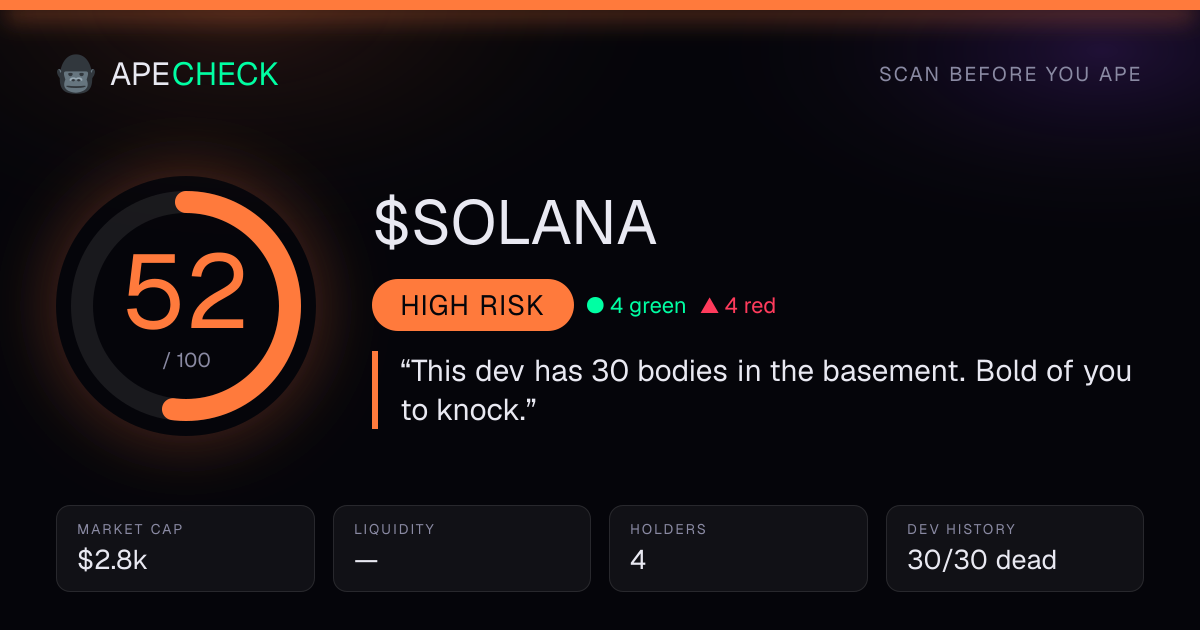Click the MARKET CAP label
Viewport: 1200px width, 630px height.
pyautogui.click(x=130, y=529)
